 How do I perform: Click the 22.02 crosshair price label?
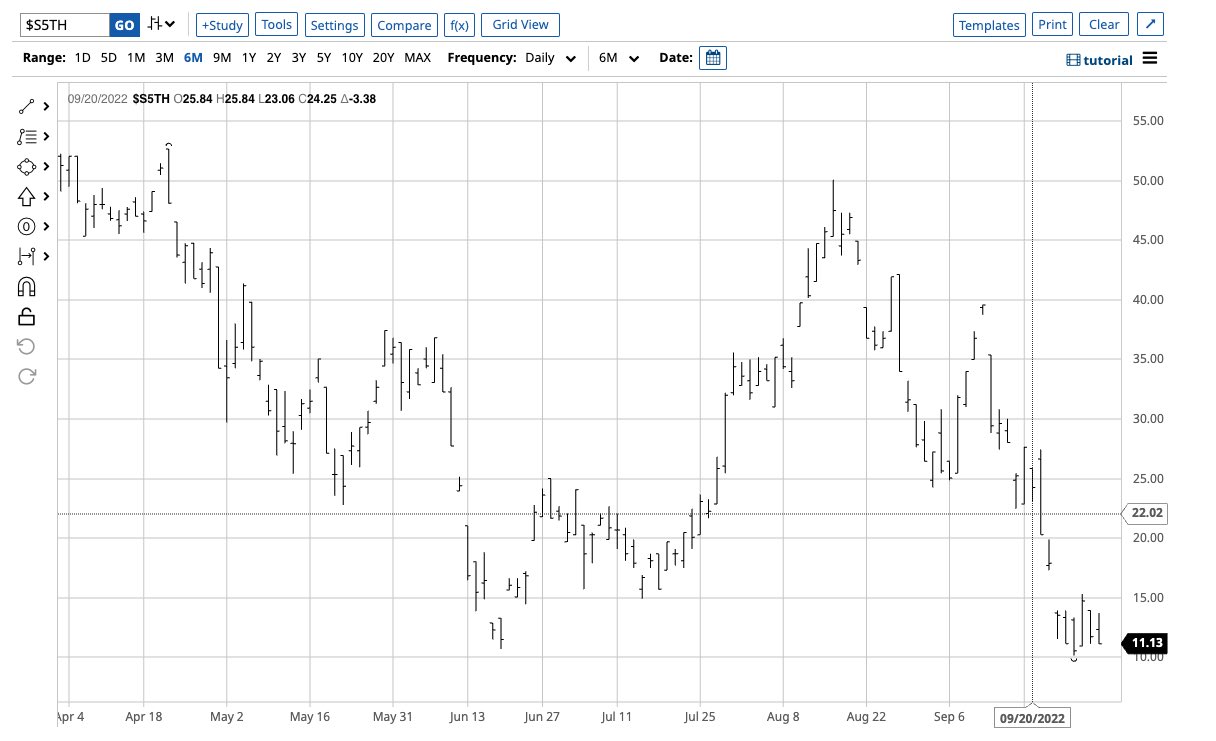tap(1144, 513)
